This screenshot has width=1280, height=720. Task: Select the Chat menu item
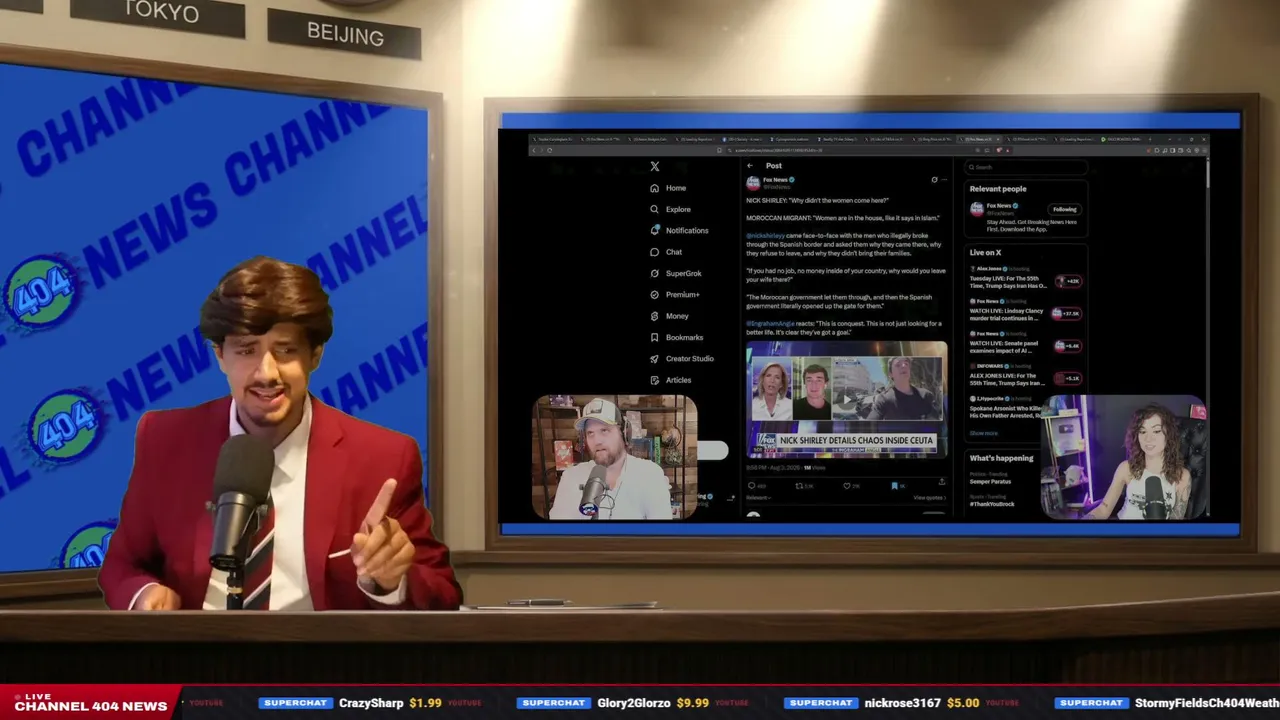click(674, 252)
